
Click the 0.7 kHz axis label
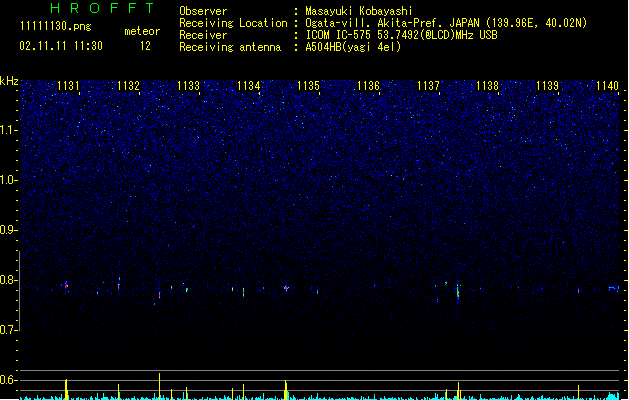pos(9,330)
